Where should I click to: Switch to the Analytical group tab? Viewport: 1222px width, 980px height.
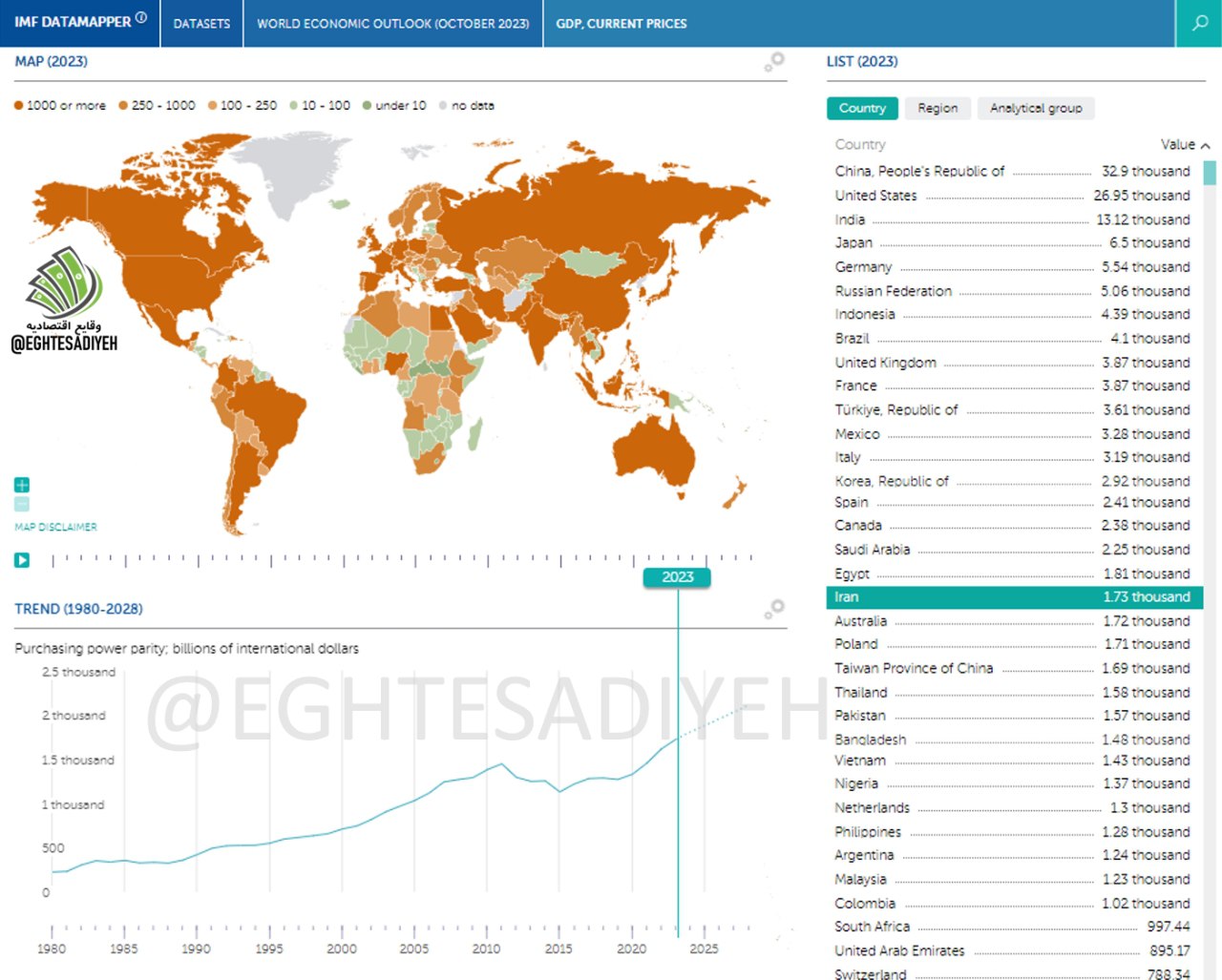click(1036, 108)
